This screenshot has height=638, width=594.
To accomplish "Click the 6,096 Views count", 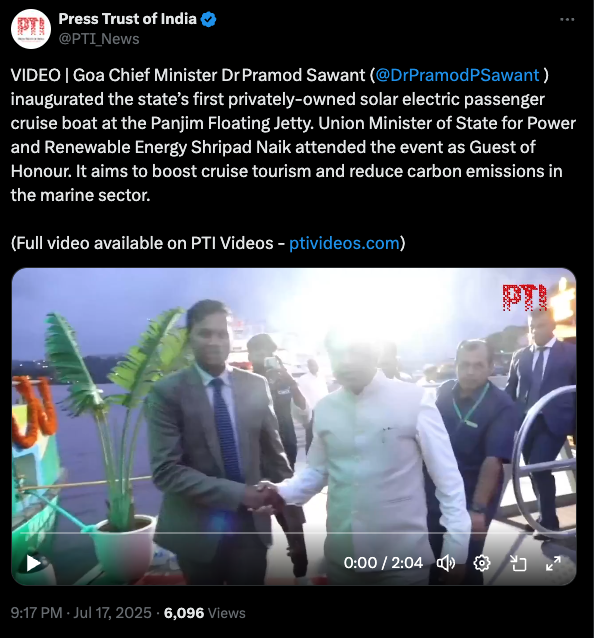I will pyautogui.click(x=205, y=613).
